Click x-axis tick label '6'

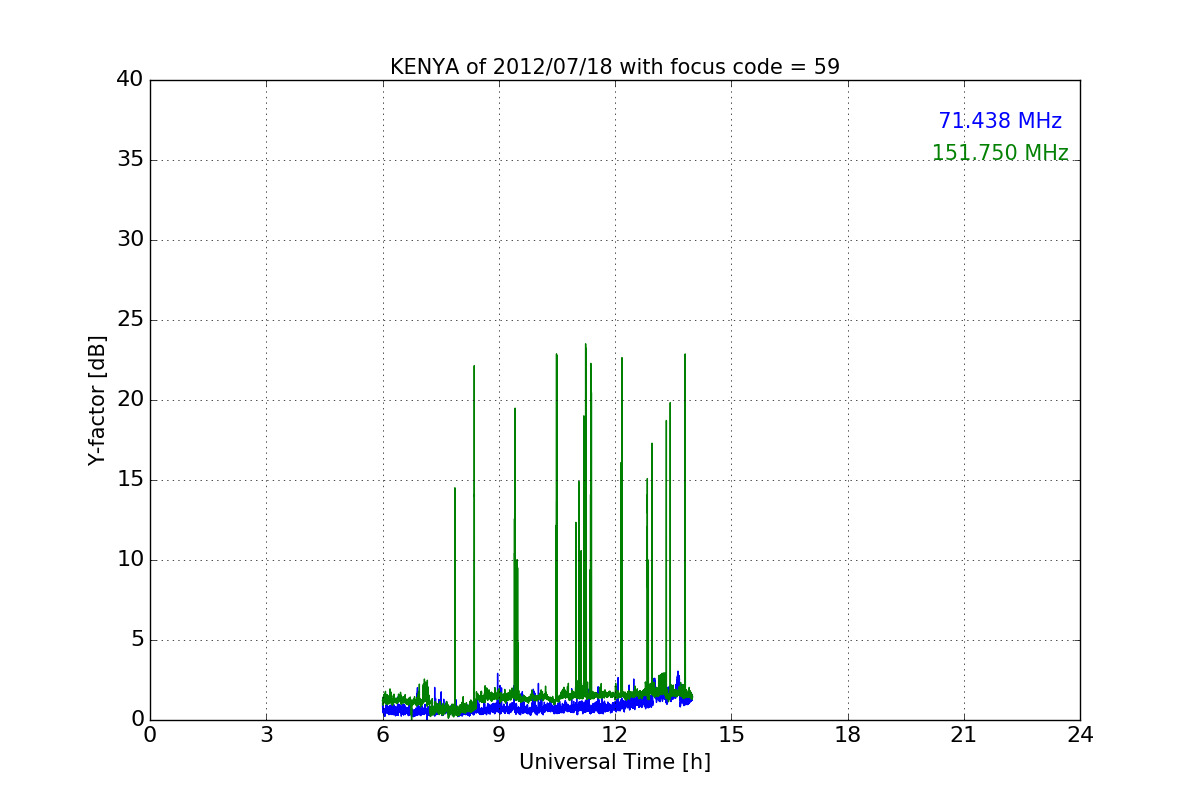pyautogui.click(x=383, y=734)
